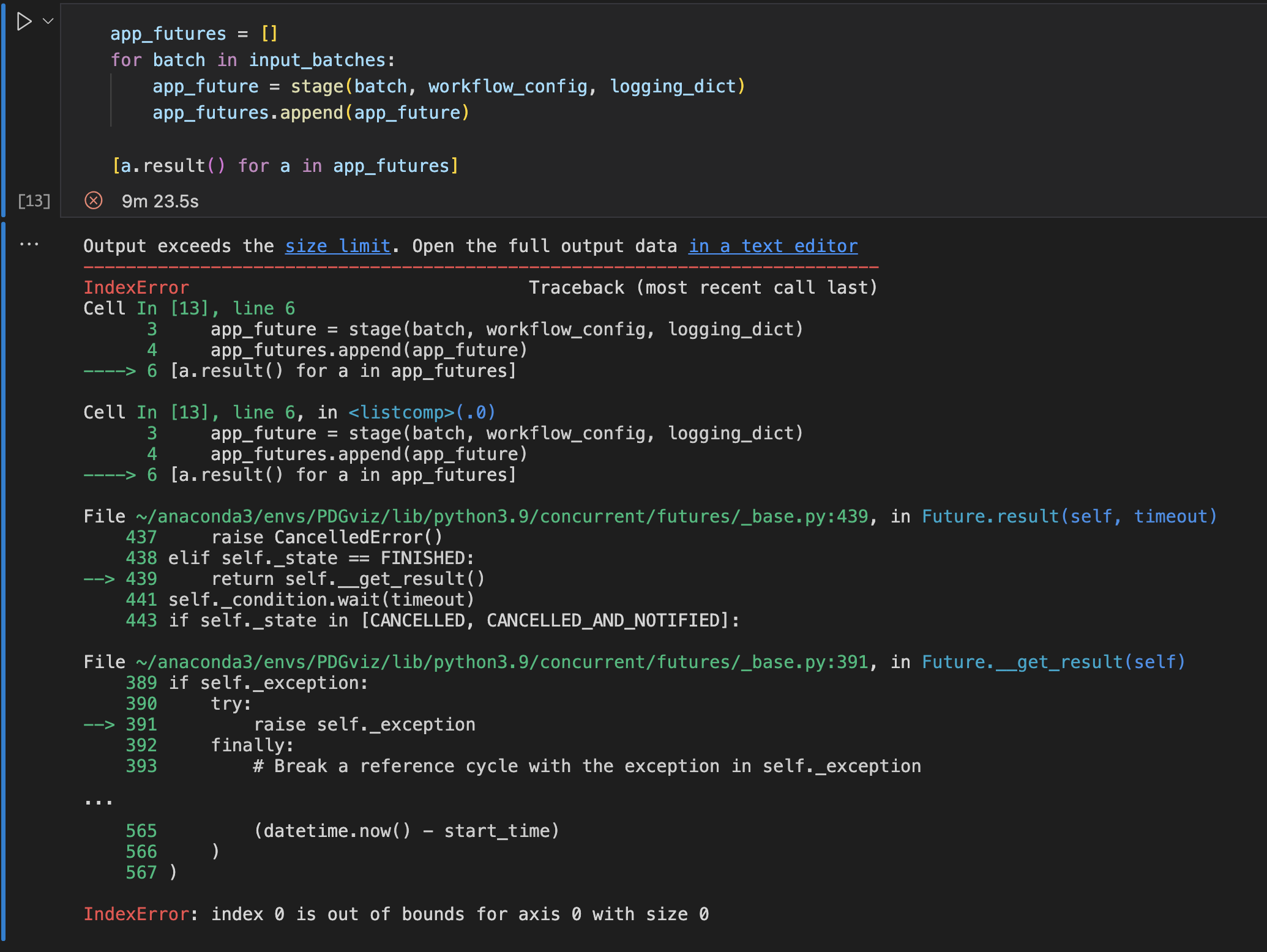This screenshot has height=952, width=1267.
Task: Place cursor in the app_futures = [] line
Action: tap(193, 34)
